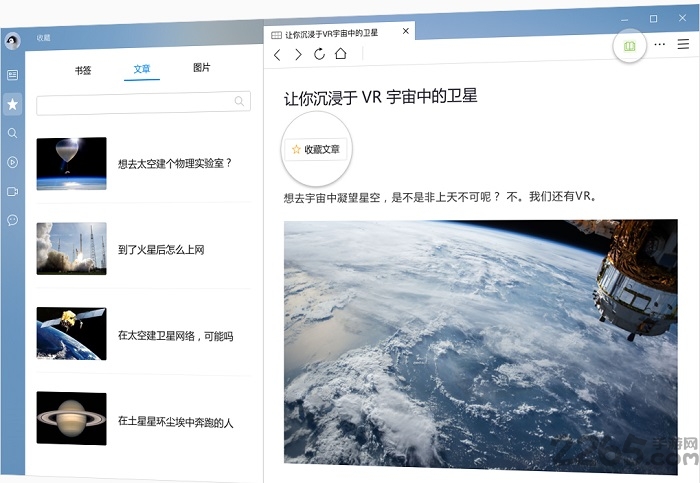This screenshot has width=700, height=483.
Task: Click the 收藏文章 button
Action: tap(316, 149)
